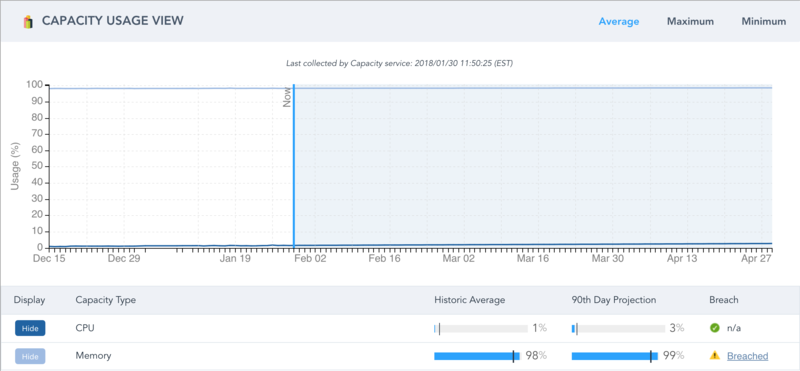
Task: Click the Historic Average column header
Action: (469, 300)
